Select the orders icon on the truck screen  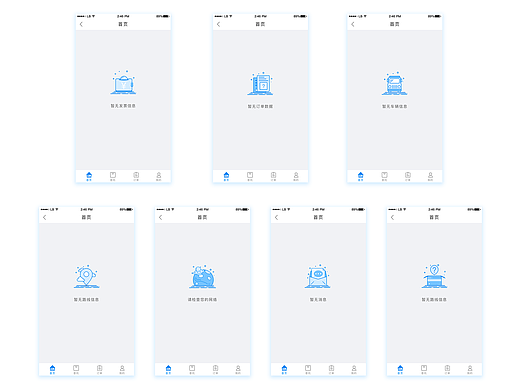tap(408, 176)
